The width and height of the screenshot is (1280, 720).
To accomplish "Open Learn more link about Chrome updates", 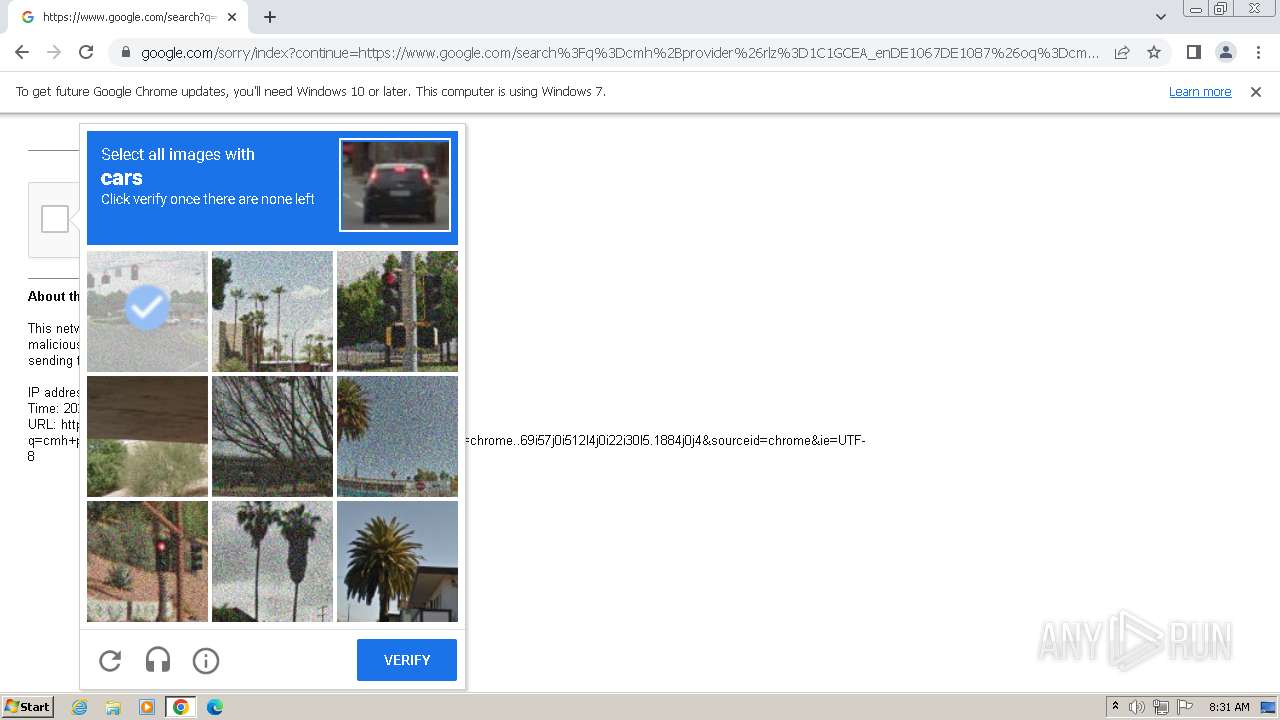I will (1200, 92).
